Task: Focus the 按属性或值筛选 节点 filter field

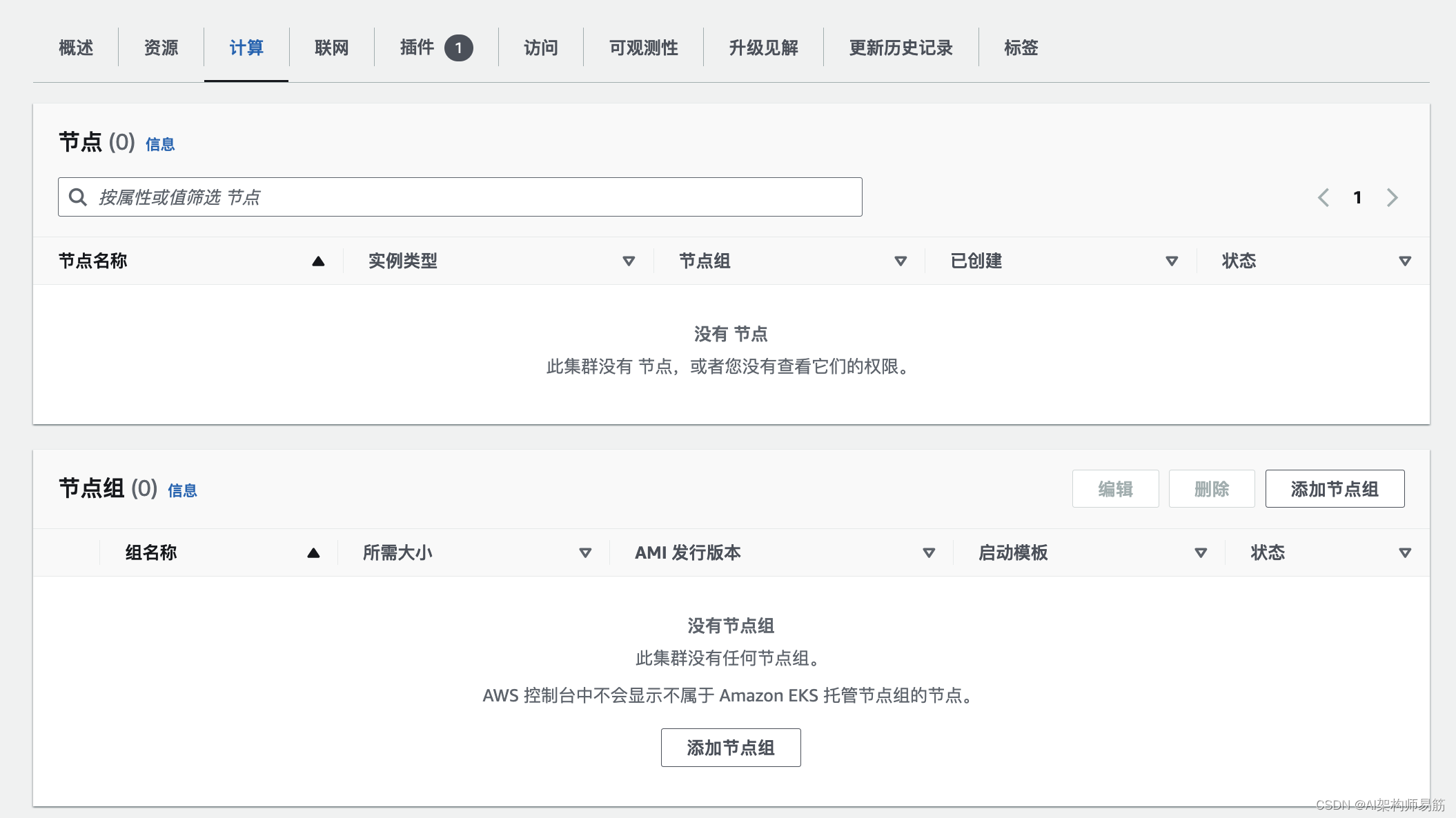Action: [x=460, y=197]
